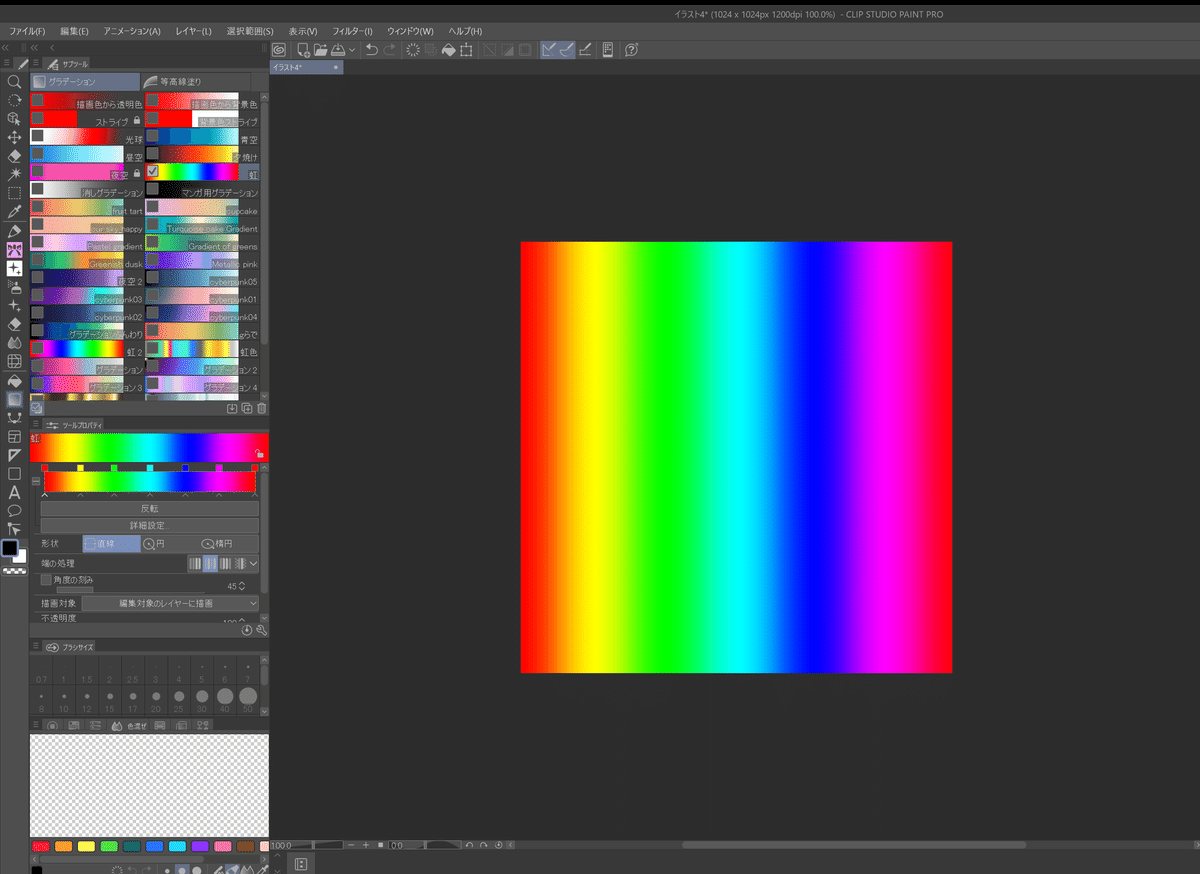Open the 編集 menu

click(74, 31)
